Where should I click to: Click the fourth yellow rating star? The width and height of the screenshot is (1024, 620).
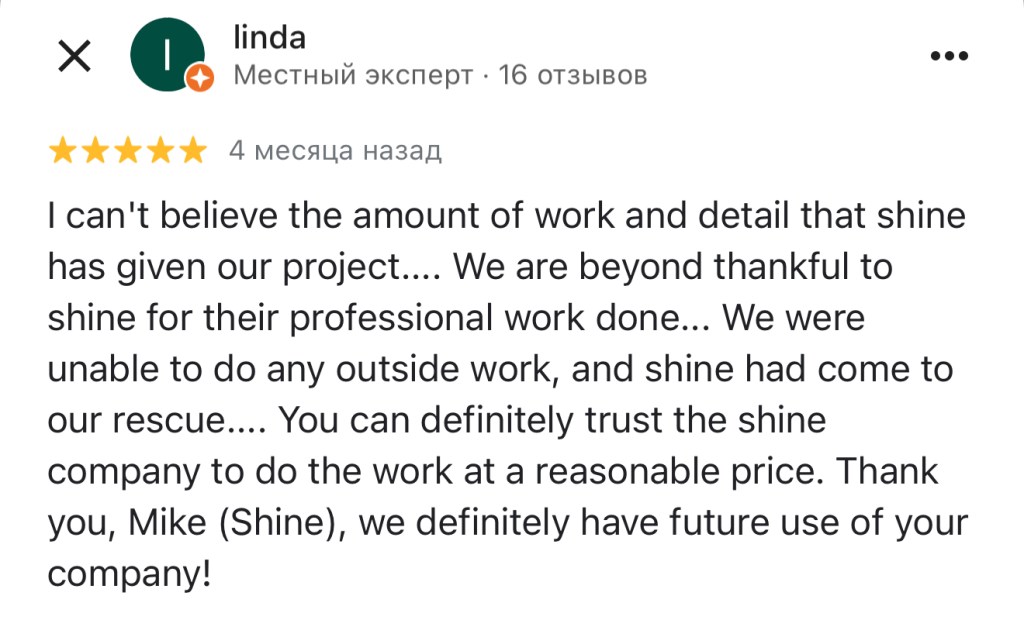tap(159, 151)
